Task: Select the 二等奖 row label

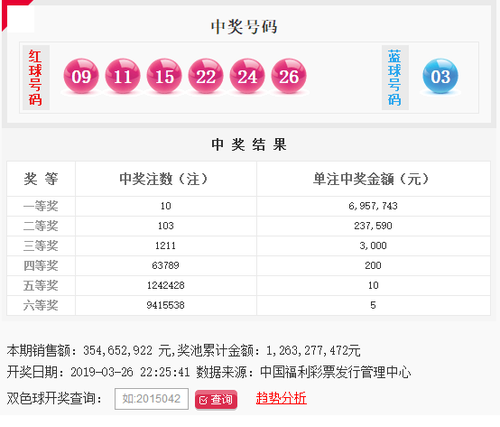Action: point(41,226)
